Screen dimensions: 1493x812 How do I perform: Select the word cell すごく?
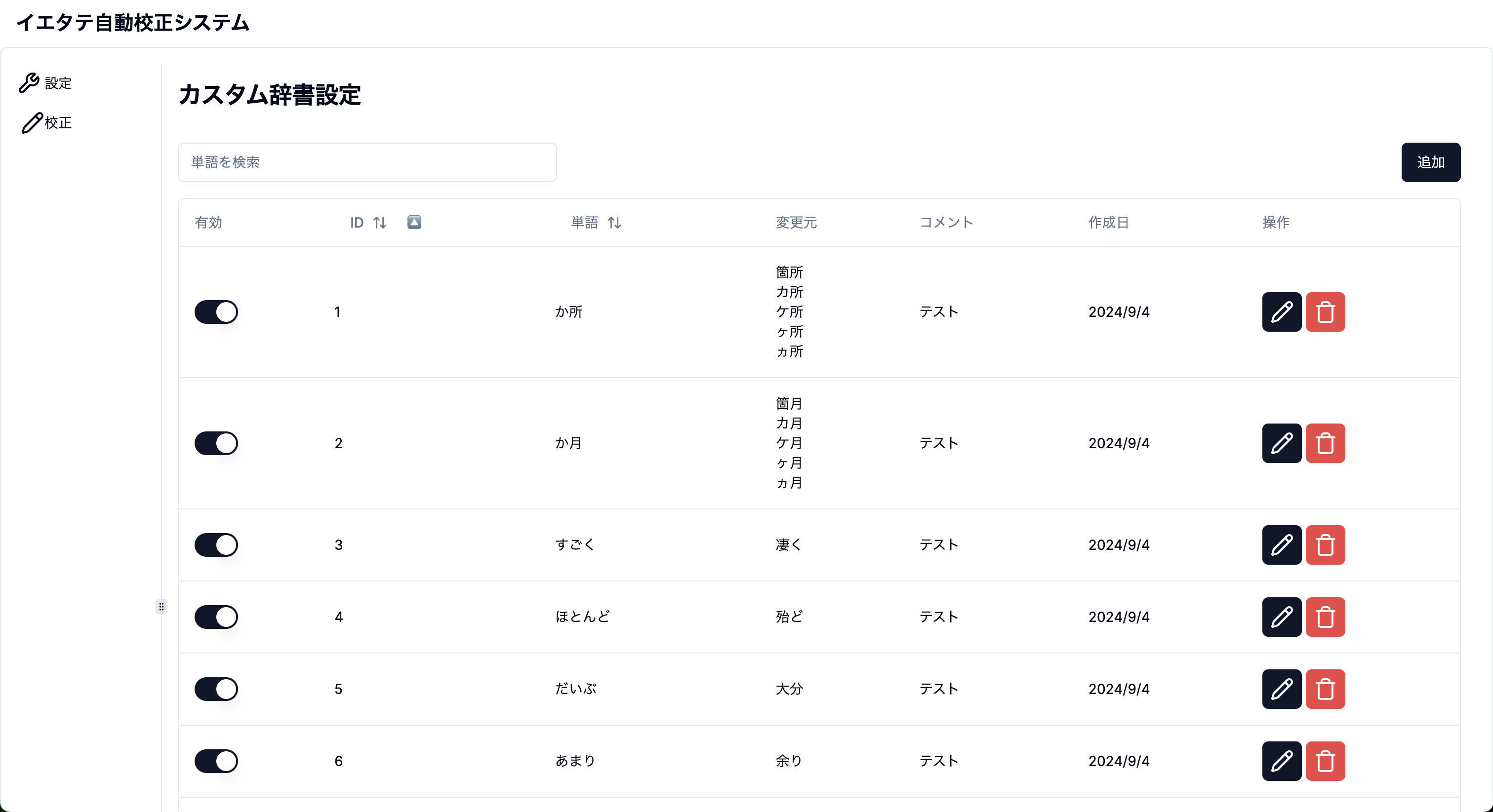[x=575, y=545]
